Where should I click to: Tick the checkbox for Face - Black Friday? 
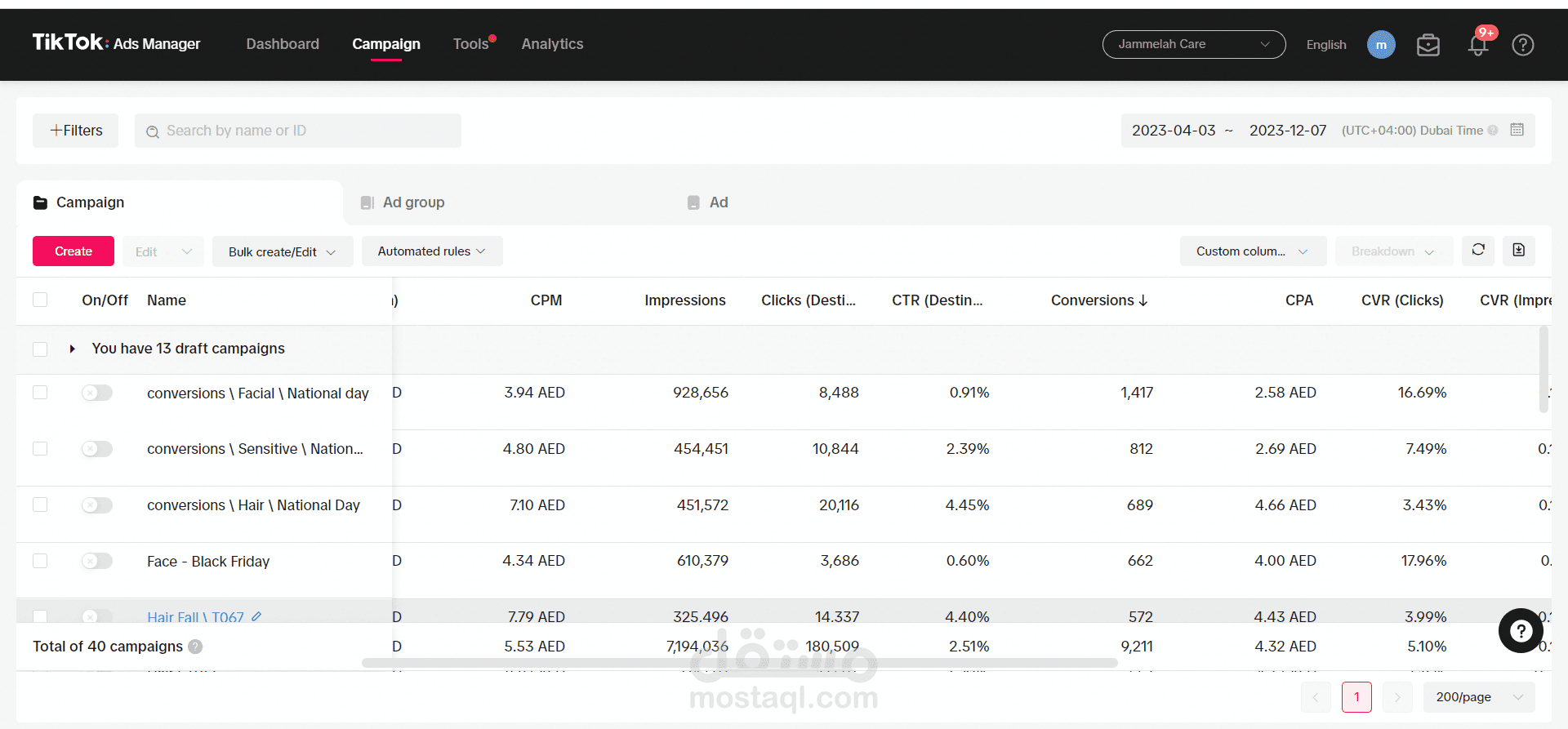(x=40, y=561)
